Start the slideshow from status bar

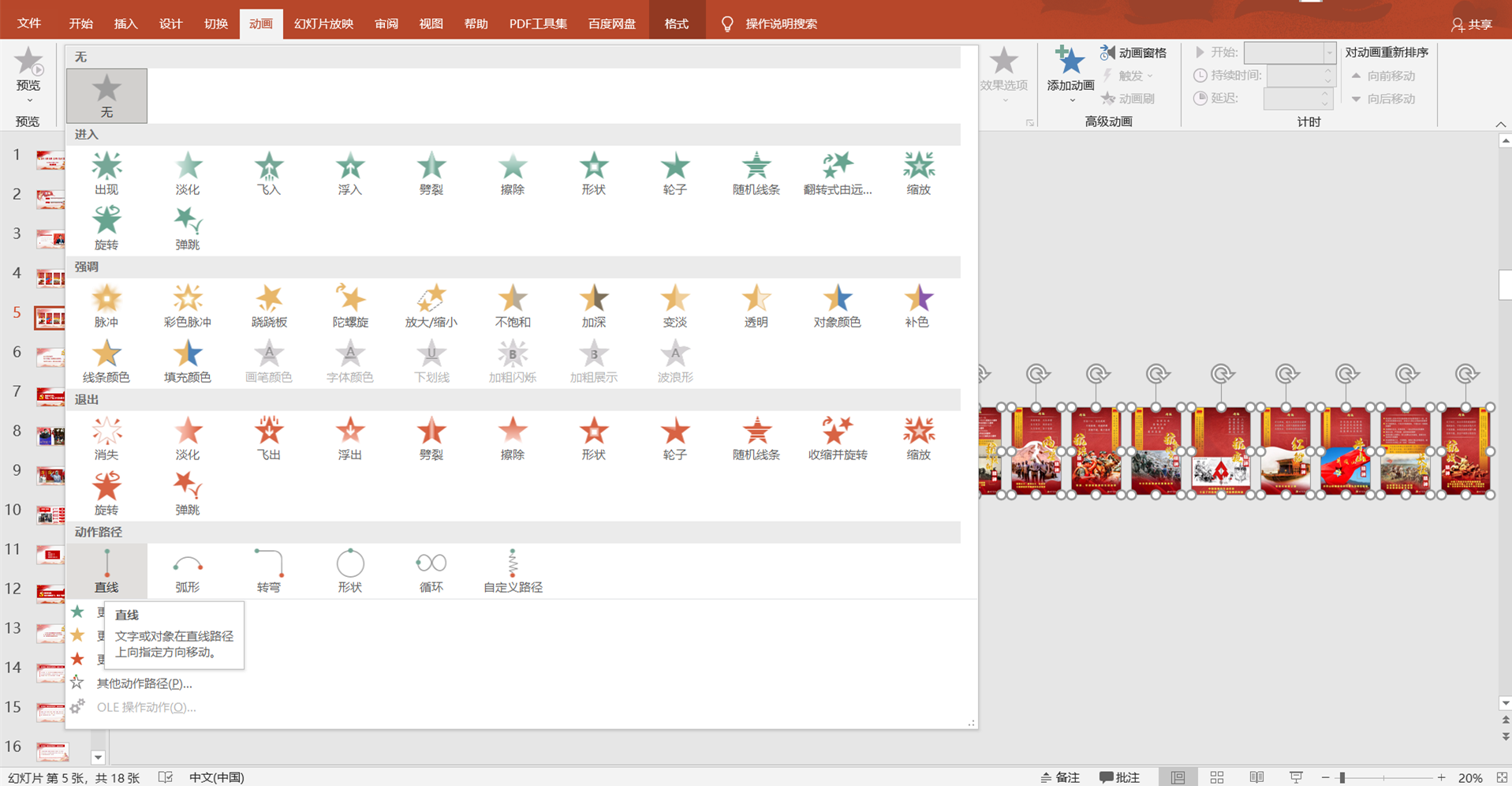pos(1296,777)
